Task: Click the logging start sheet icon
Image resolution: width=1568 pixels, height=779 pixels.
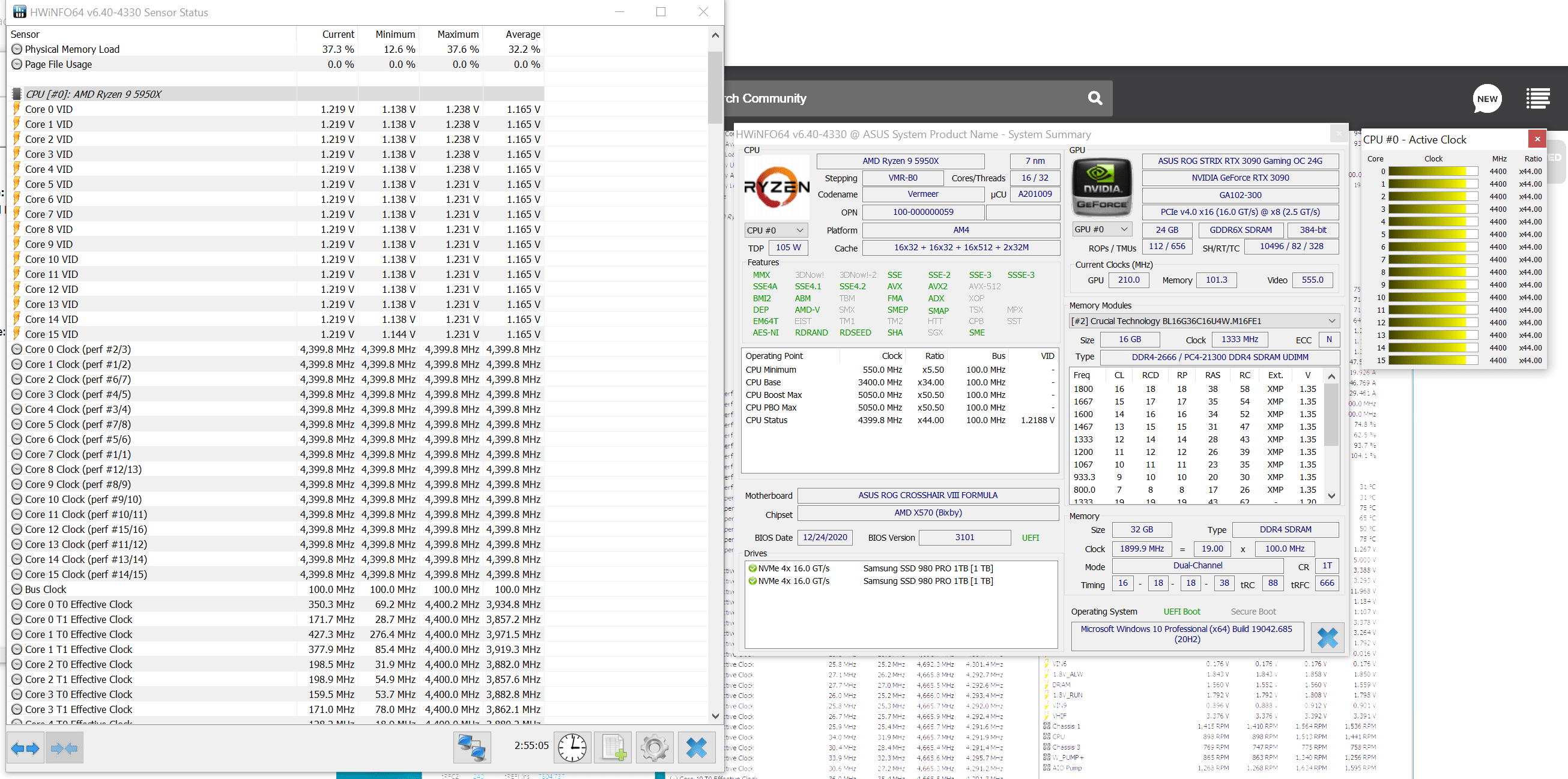Action: (x=613, y=747)
